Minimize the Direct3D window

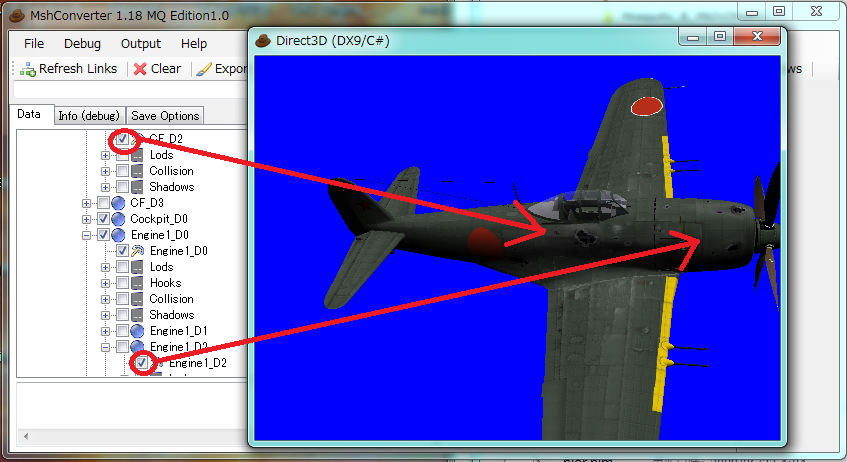tap(693, 37)
